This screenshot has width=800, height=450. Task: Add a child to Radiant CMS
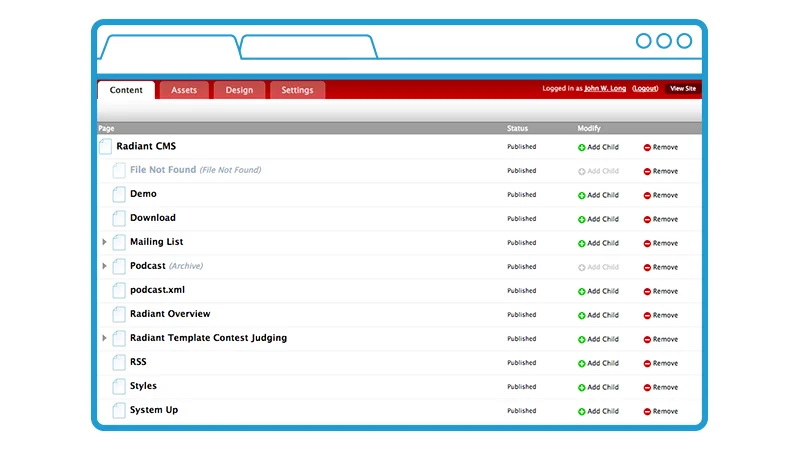[x=598, y=147]
